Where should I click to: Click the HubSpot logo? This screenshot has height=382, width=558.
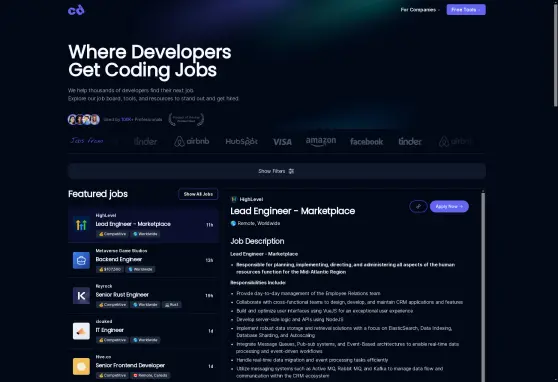(241, 141)
